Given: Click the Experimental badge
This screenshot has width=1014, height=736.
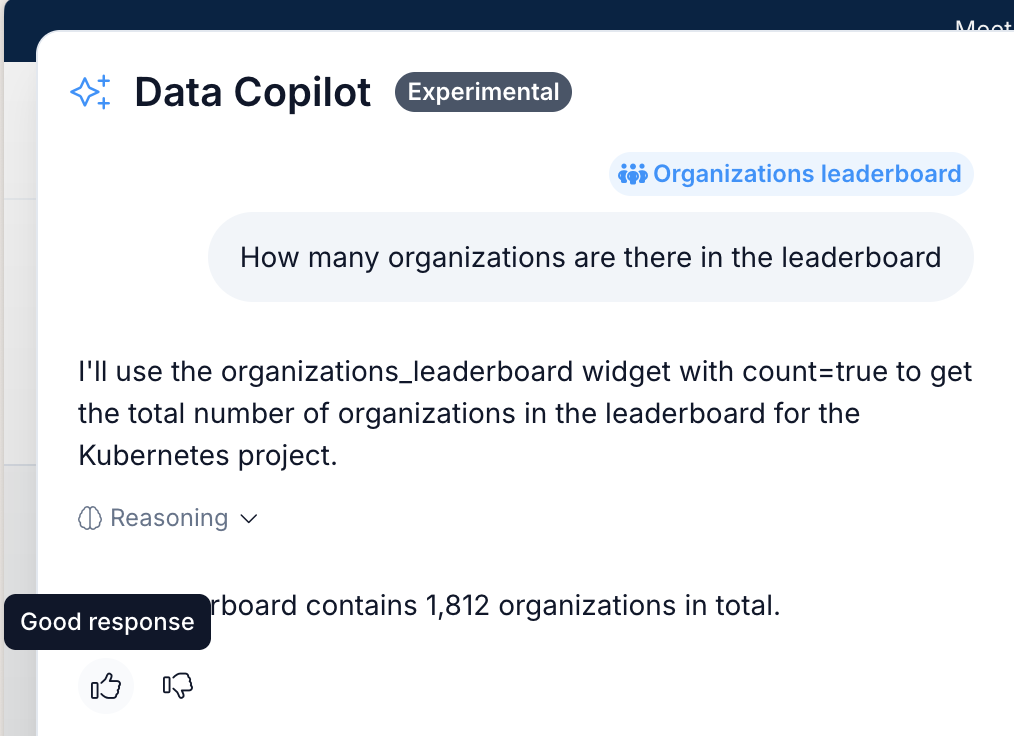Looking at the screenshot, I should tap(483, 92).
